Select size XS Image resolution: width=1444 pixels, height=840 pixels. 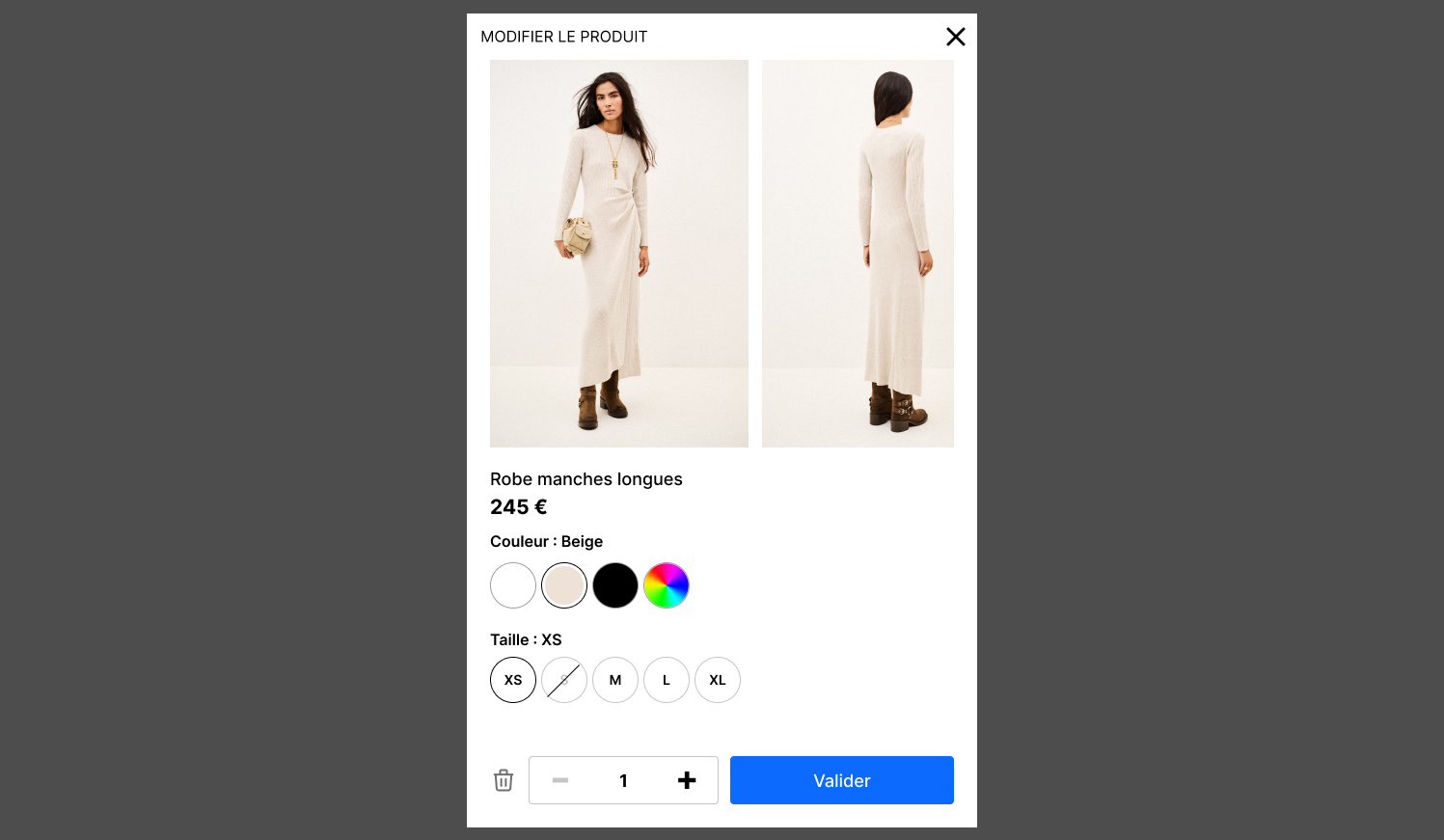513,680
